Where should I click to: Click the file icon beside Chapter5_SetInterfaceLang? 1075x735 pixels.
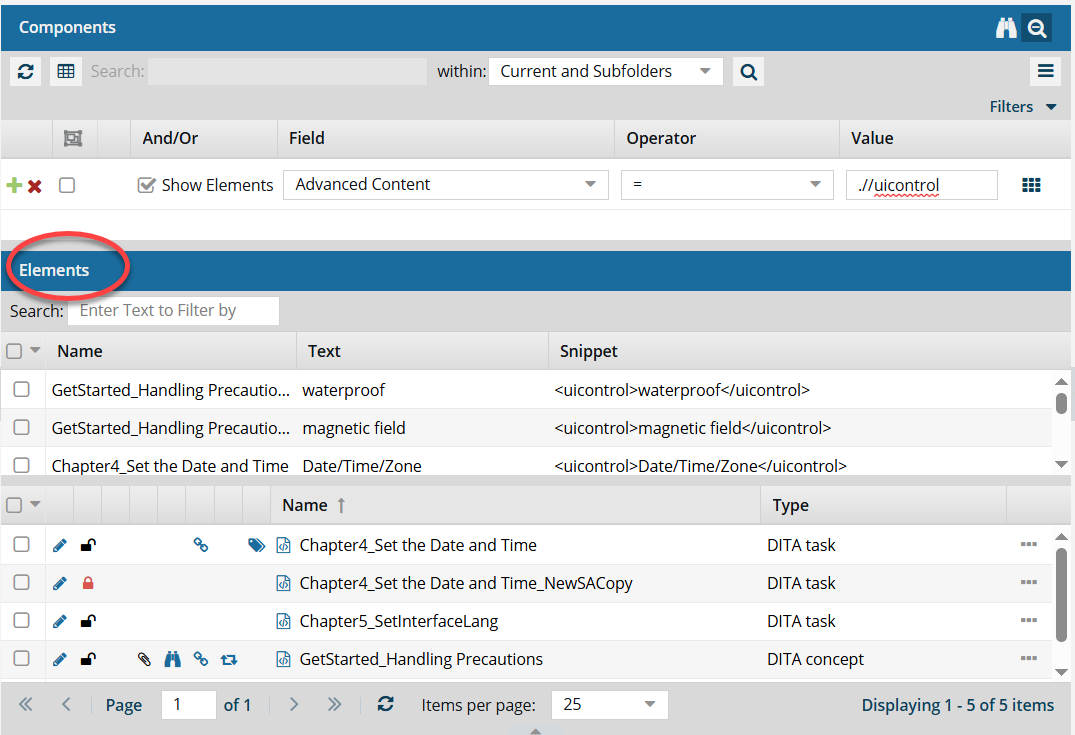283,621
